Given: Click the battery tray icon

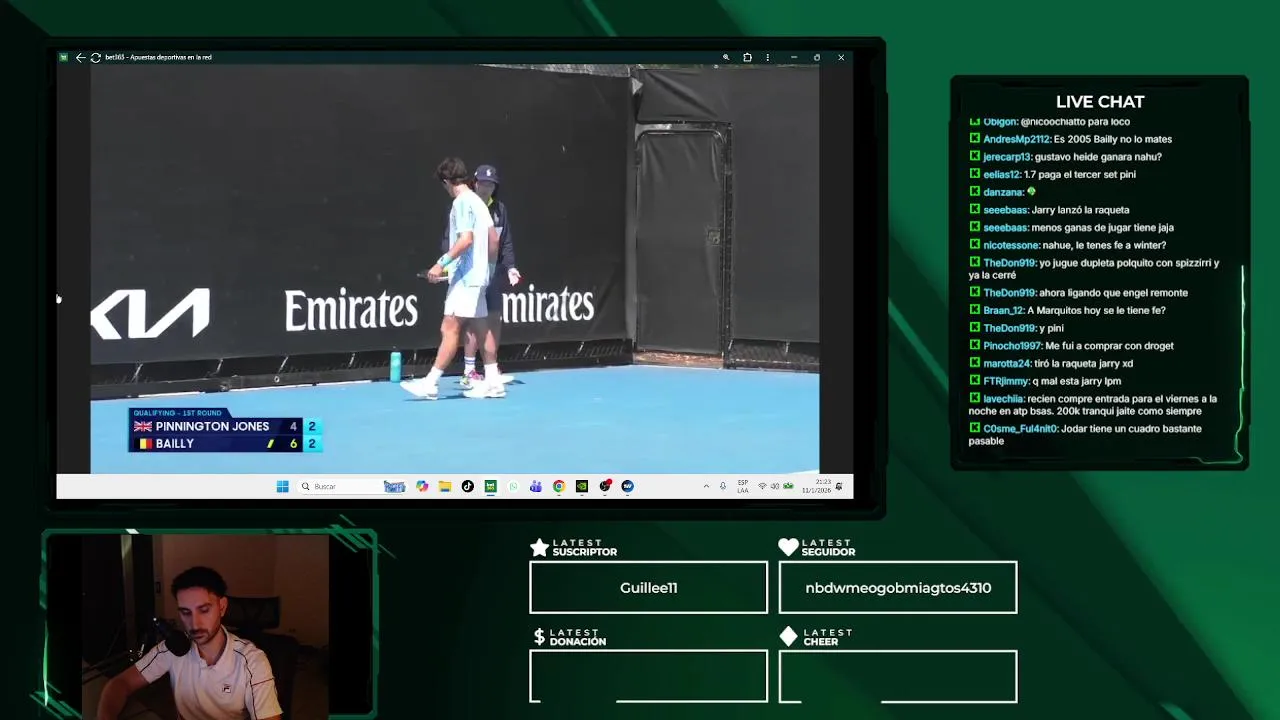Looking at the screenshot, I should pos(788,486).
